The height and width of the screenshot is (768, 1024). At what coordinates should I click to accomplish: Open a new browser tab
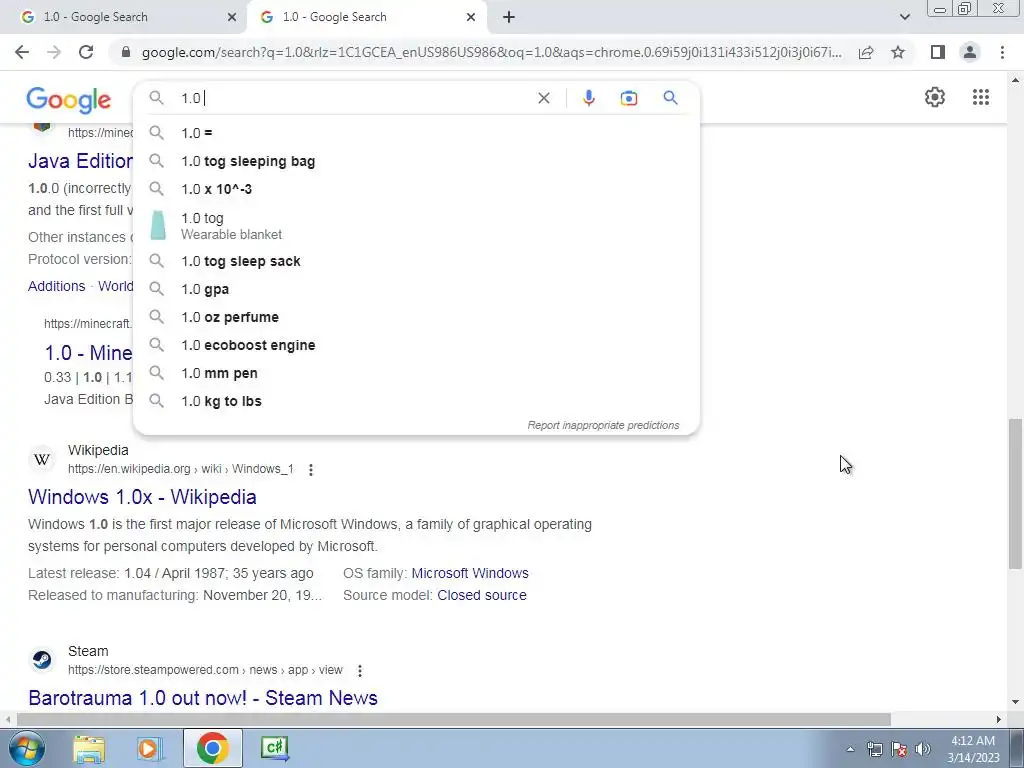(509, 17)
